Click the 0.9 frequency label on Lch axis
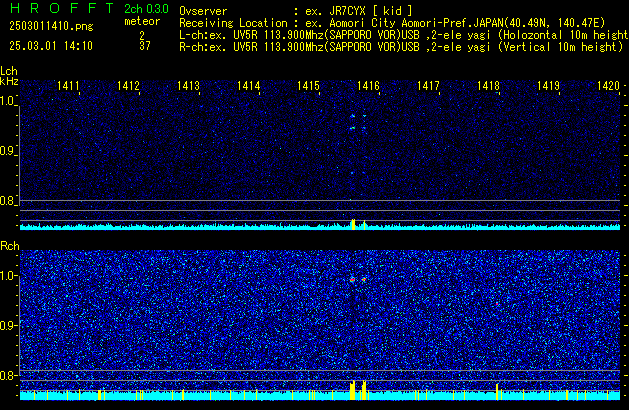Viewport: 629px width, 410px height. 8,151
